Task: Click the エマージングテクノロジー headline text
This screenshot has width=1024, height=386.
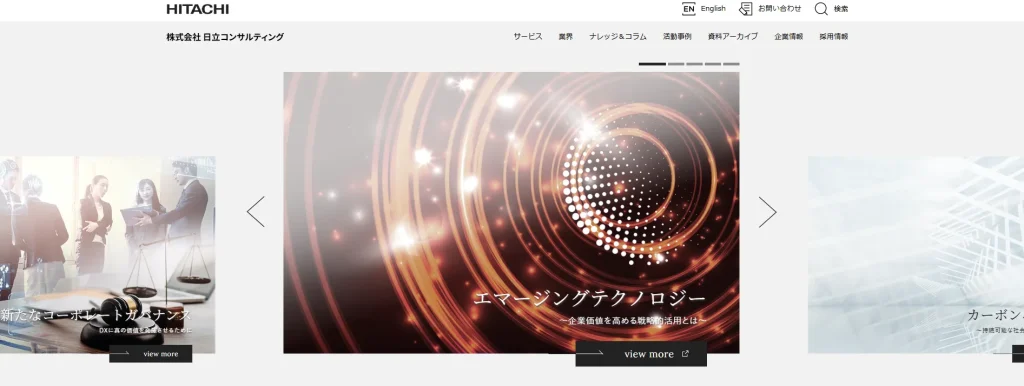Action: pyautogui.click(x=590, y=299)
